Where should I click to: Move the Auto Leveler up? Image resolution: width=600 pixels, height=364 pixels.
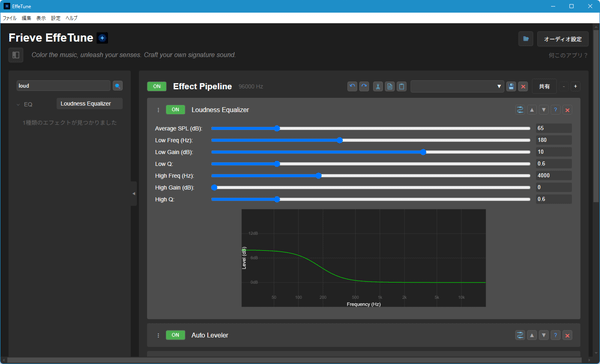pos(532,335)
